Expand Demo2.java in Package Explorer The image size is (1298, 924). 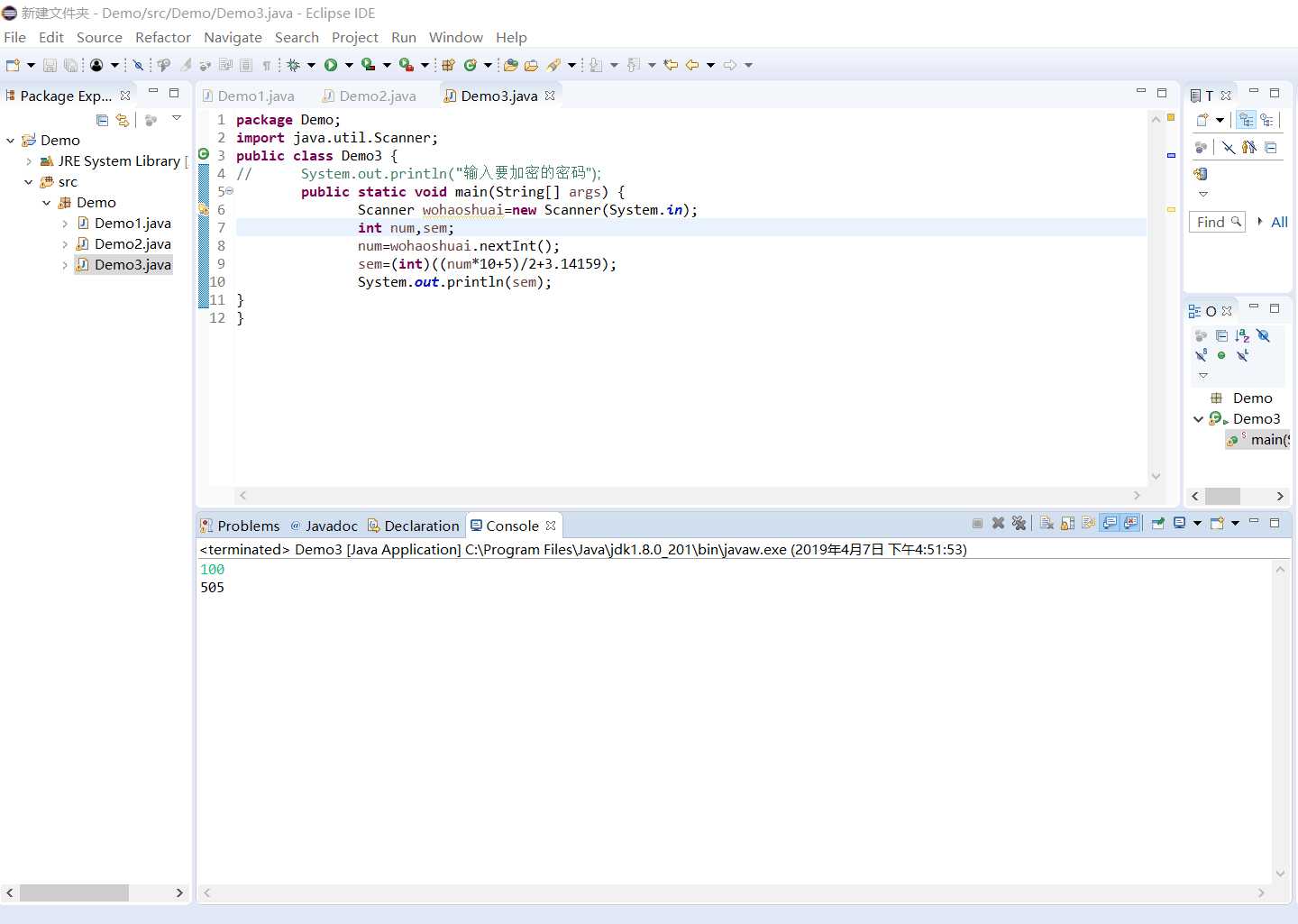coord(65,244)
